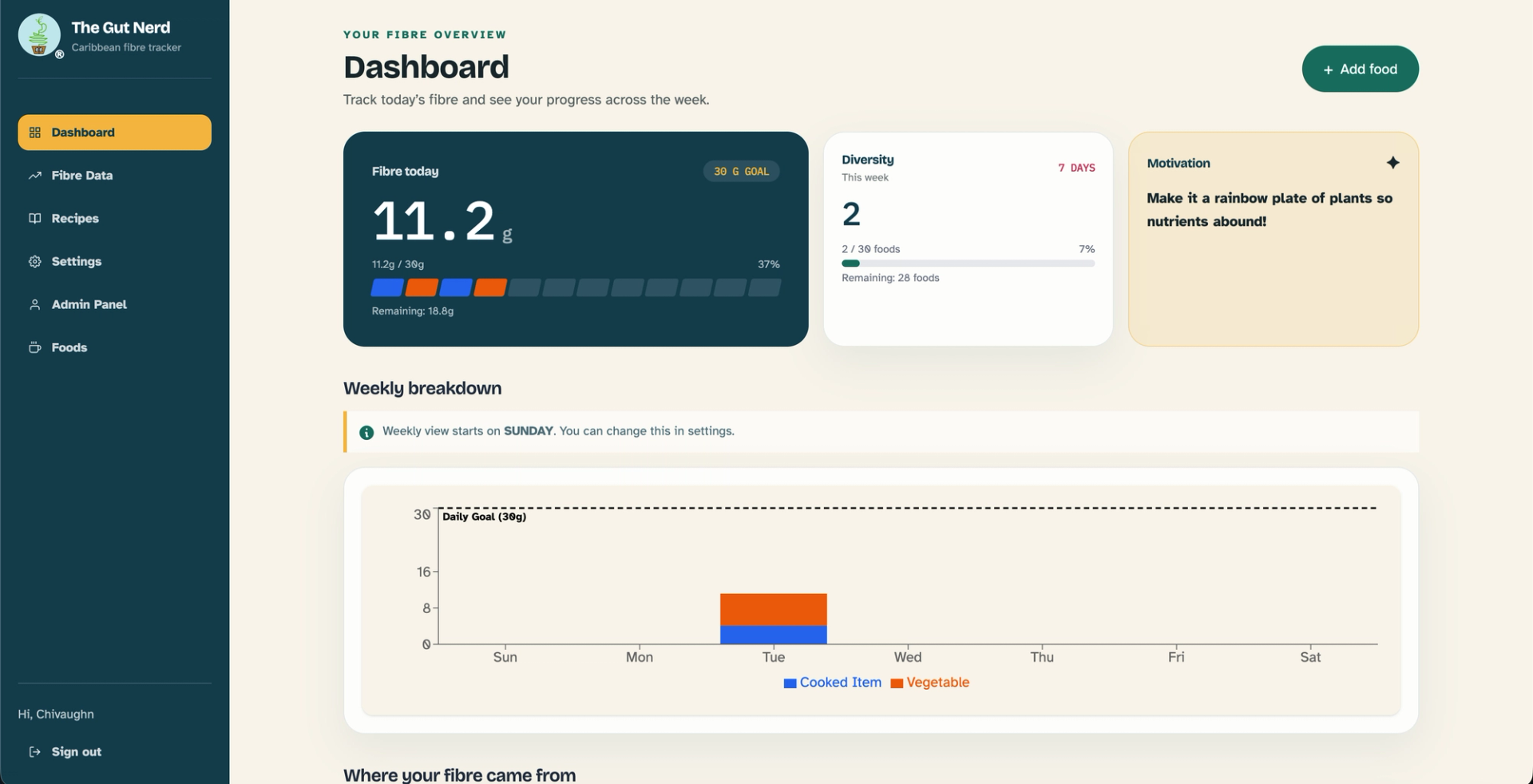Click the blue Cooked Item portion of Tuesday bar
The width and height of the screenshot is (1533, 784).
tap(774, 635)
